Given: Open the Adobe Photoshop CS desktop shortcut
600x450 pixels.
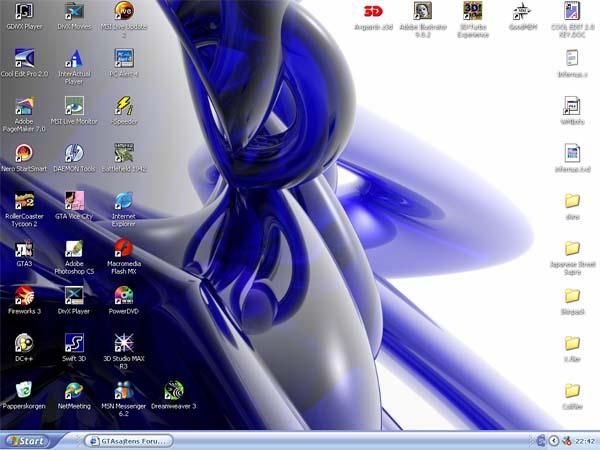Looking at the screenshot, I should click(x=74, y=248).
